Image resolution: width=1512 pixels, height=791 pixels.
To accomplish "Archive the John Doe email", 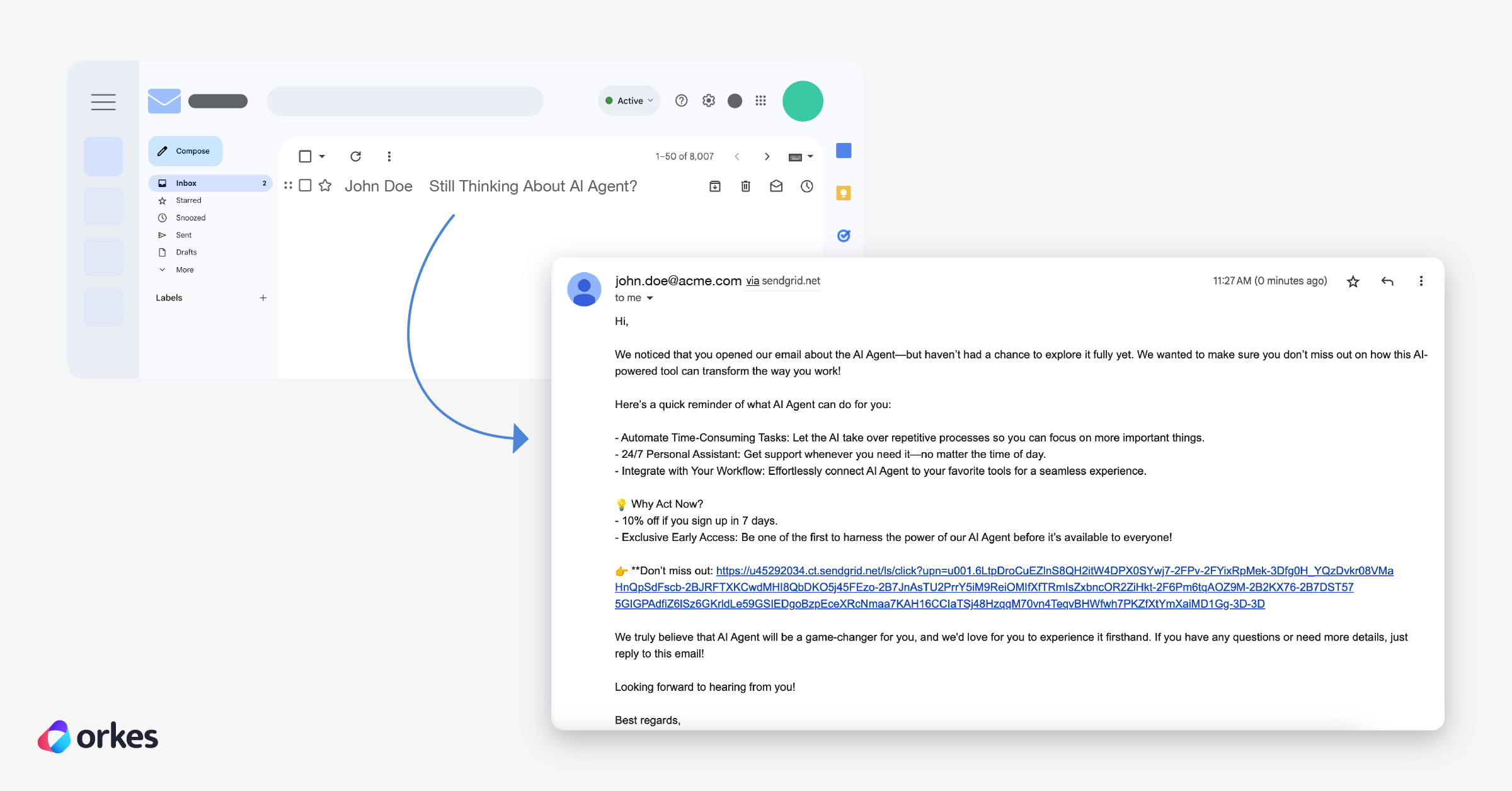I will (715, 186).
